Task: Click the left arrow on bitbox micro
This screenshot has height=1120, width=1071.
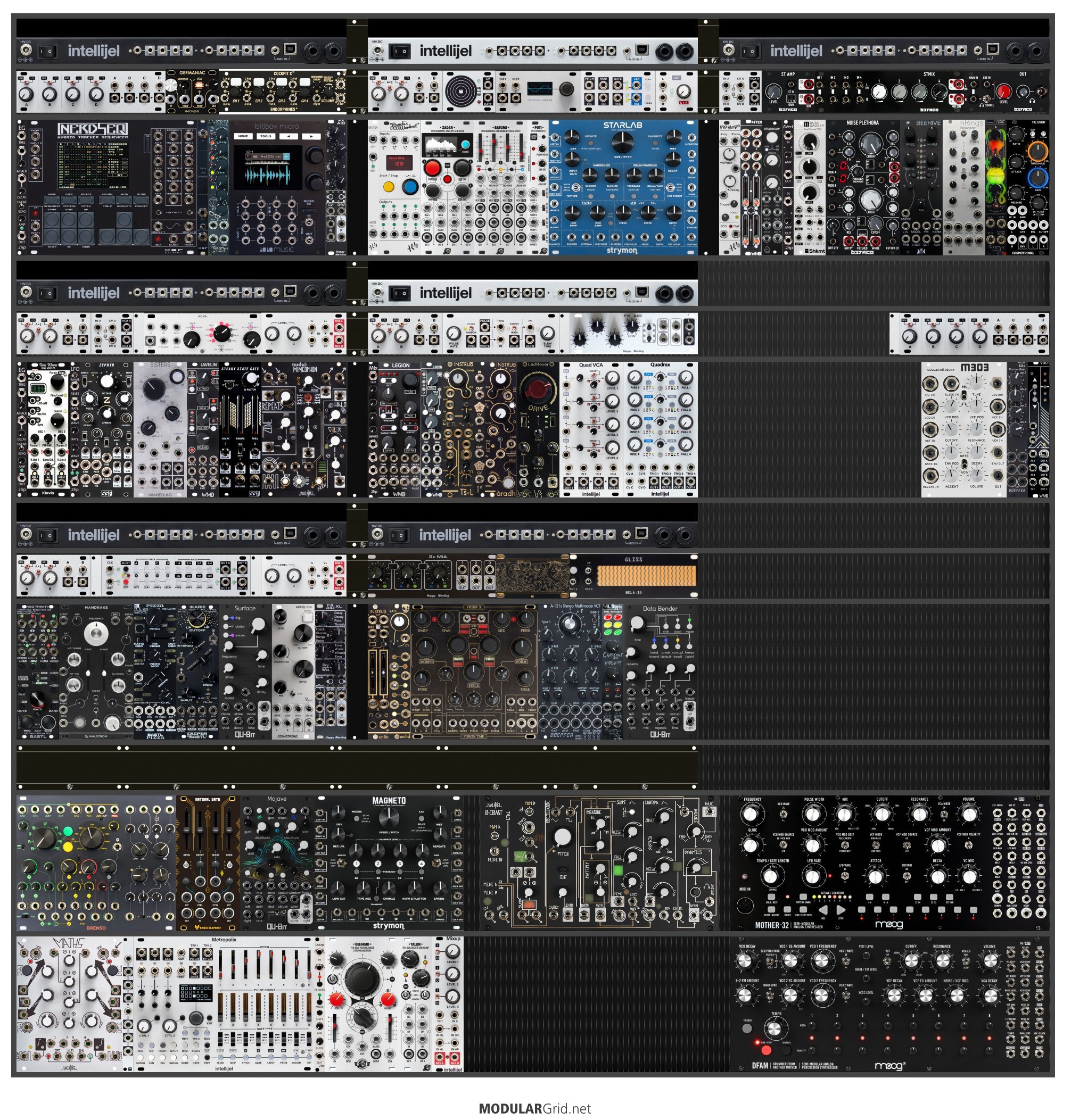Action: [x=289, y=136]
